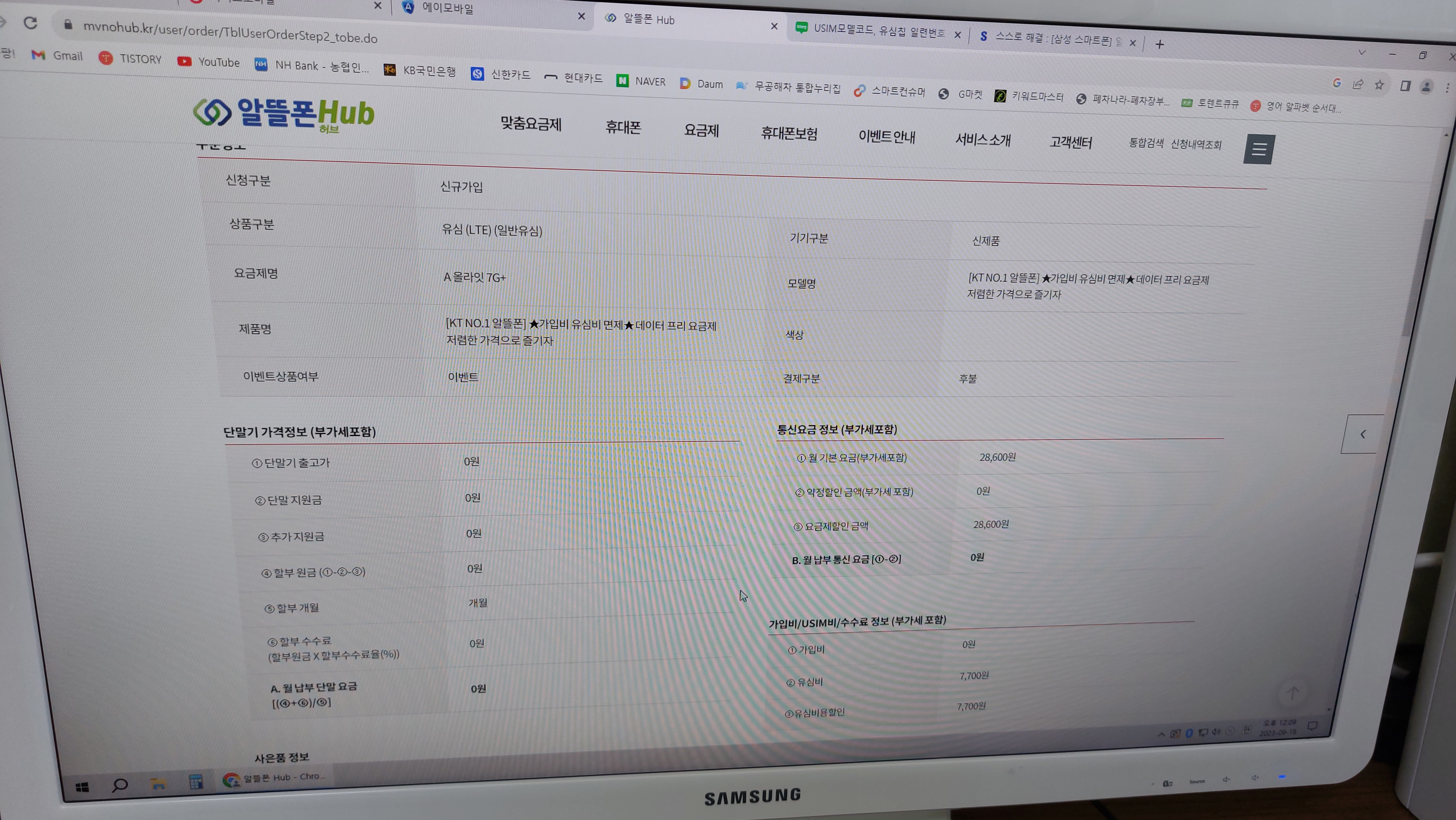Open the tab search dropdown arrow
Image resolution: width=1456 pixels, height=820 pixels.
pos(1362,53)
